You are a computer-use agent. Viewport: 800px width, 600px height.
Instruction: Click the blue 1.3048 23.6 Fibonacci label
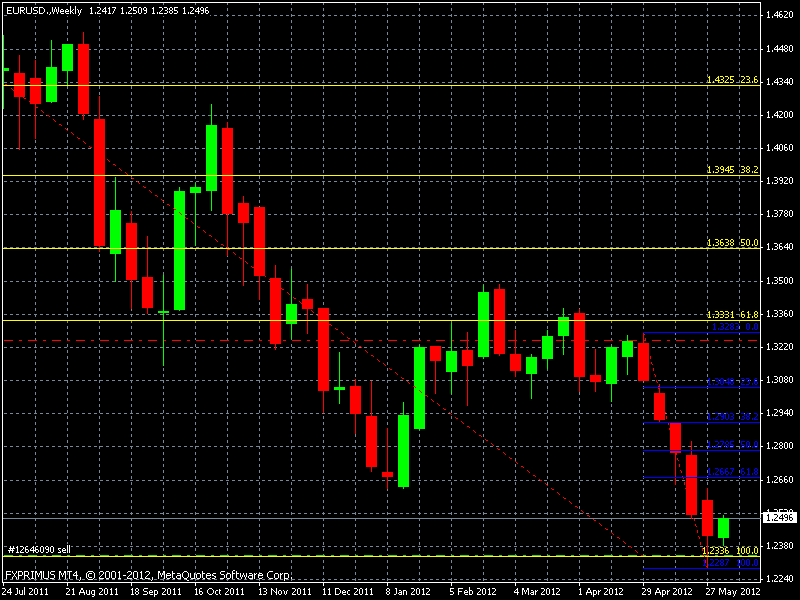tap(733, 382)
